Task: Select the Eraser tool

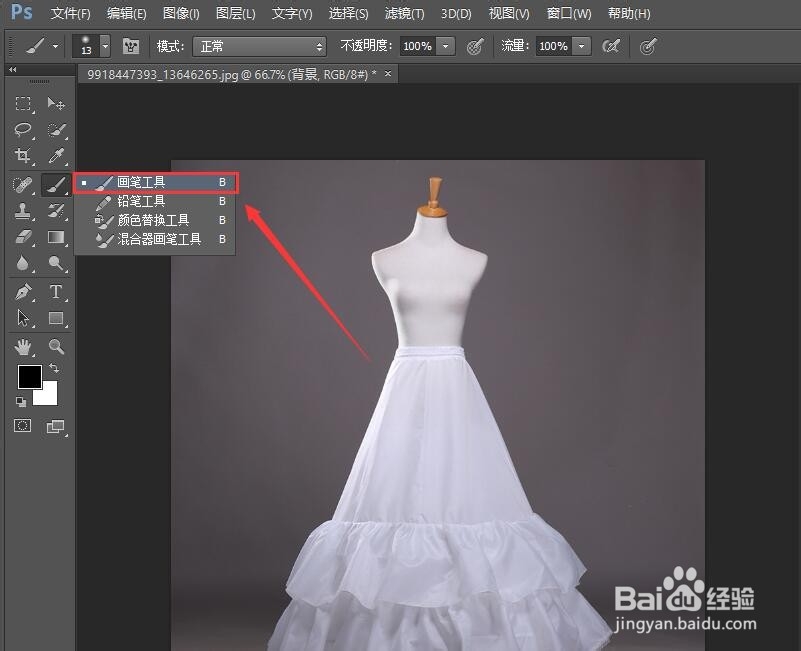Action: click(x=23, y=237)
